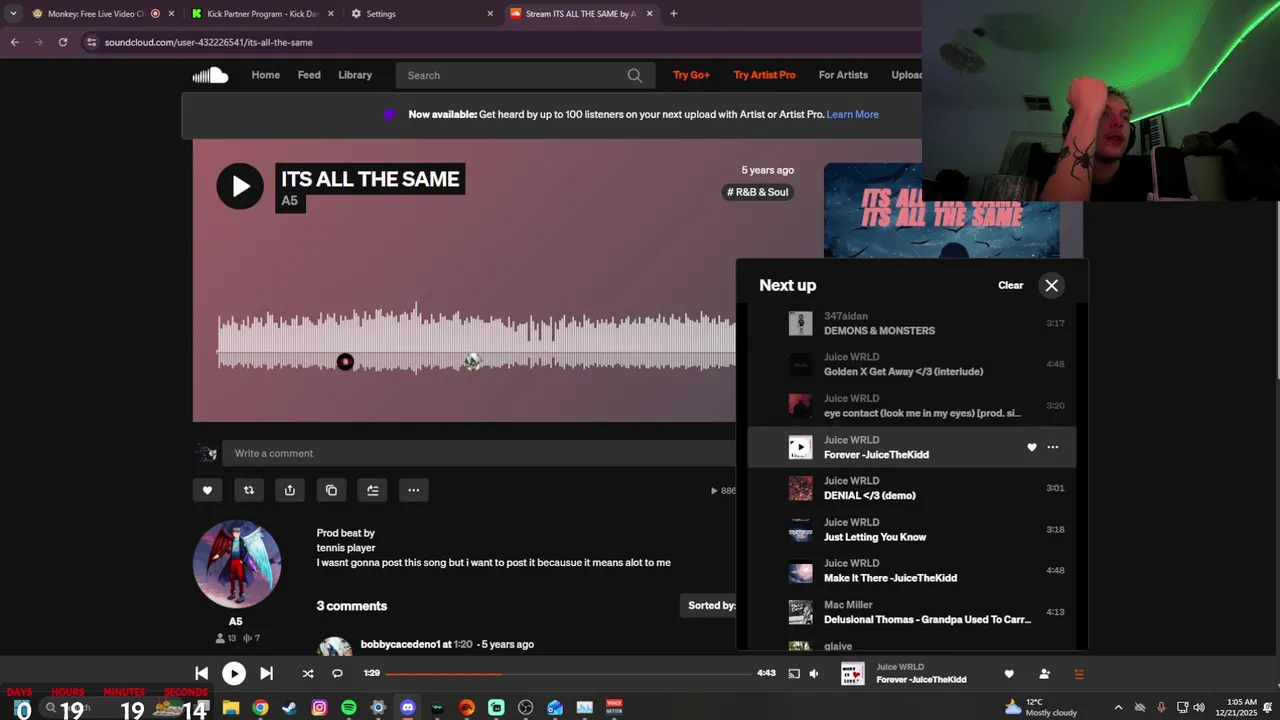Open bobbycacedeno1 commenter profile

pos(400,644)
